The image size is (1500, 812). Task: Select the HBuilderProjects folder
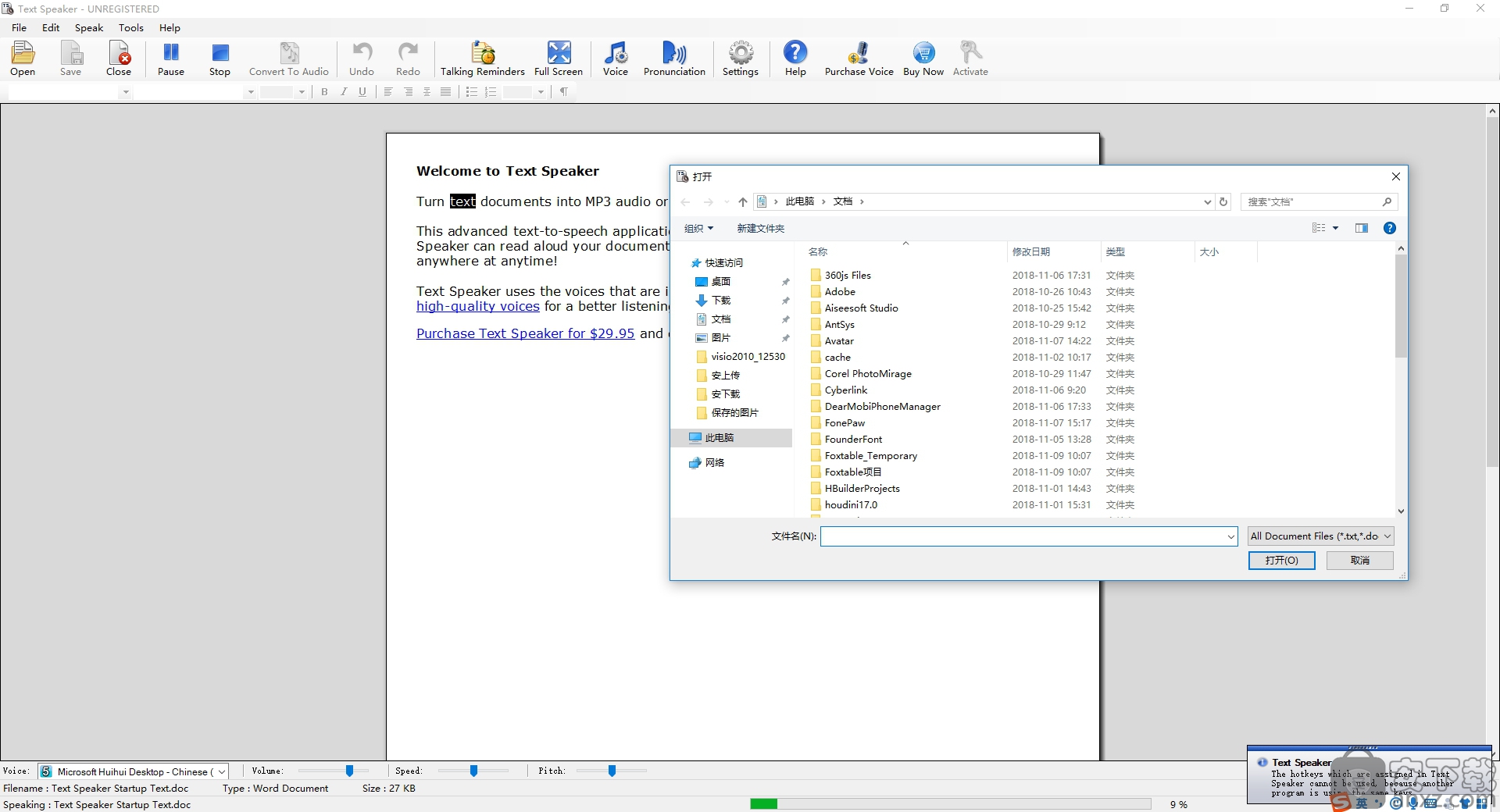(862, 489)
